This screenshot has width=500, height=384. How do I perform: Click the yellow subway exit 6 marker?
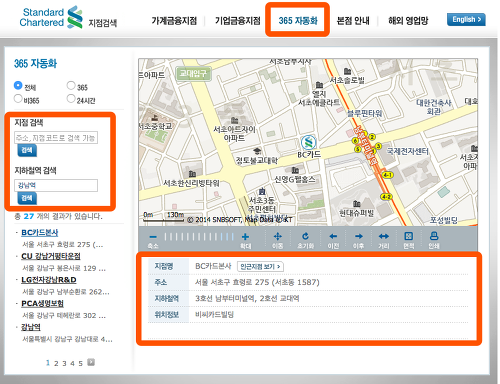pyautogui.click(x=355, y=141)
